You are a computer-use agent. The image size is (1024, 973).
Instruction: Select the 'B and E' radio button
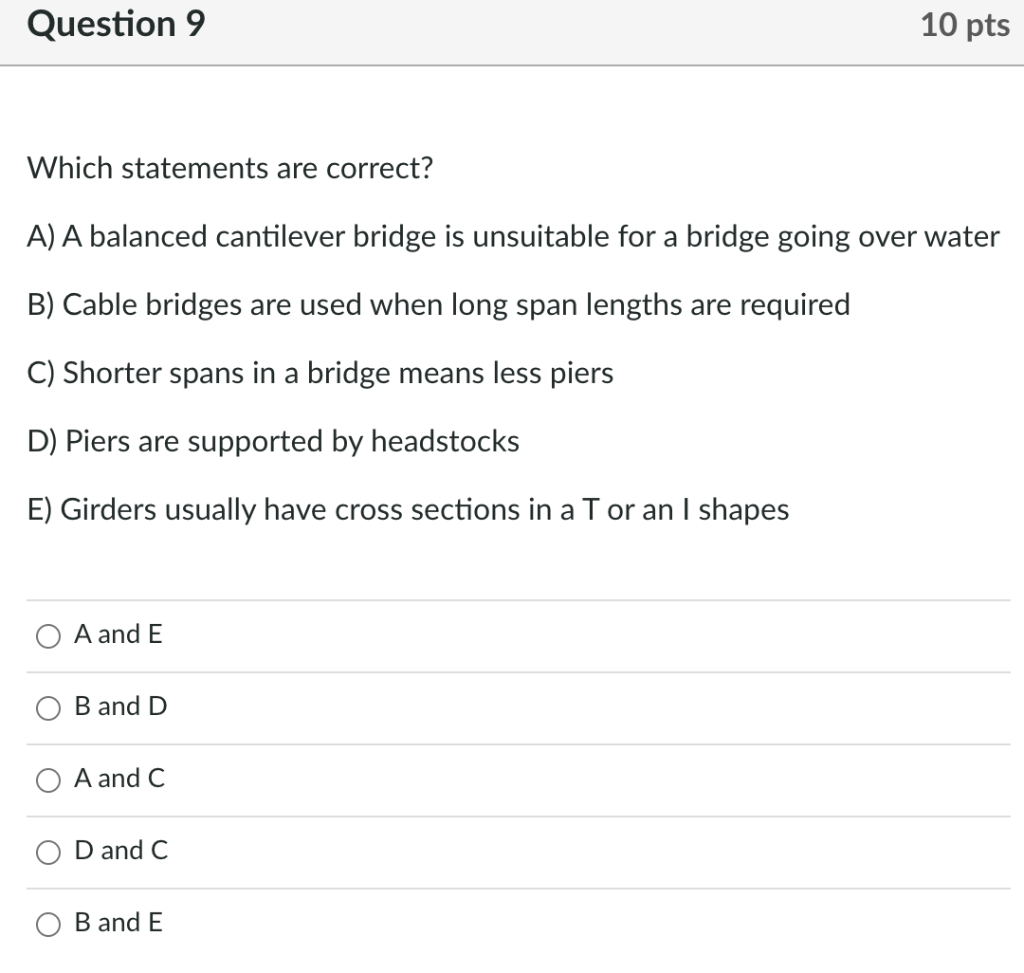pyautogui.click(x=49, y=924)
